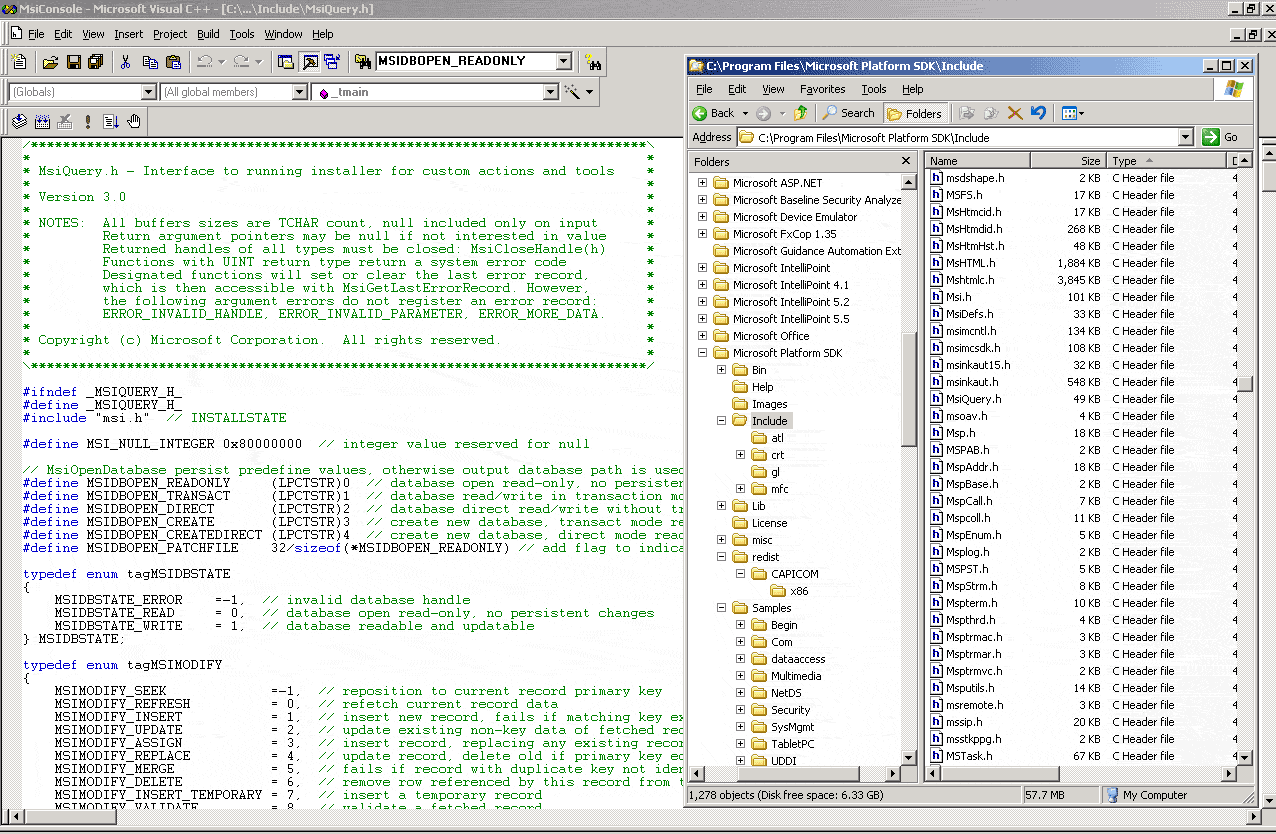Click the Open file icon in Visual C++
This screenshot has height=834, width=1276.
point(50,62)
